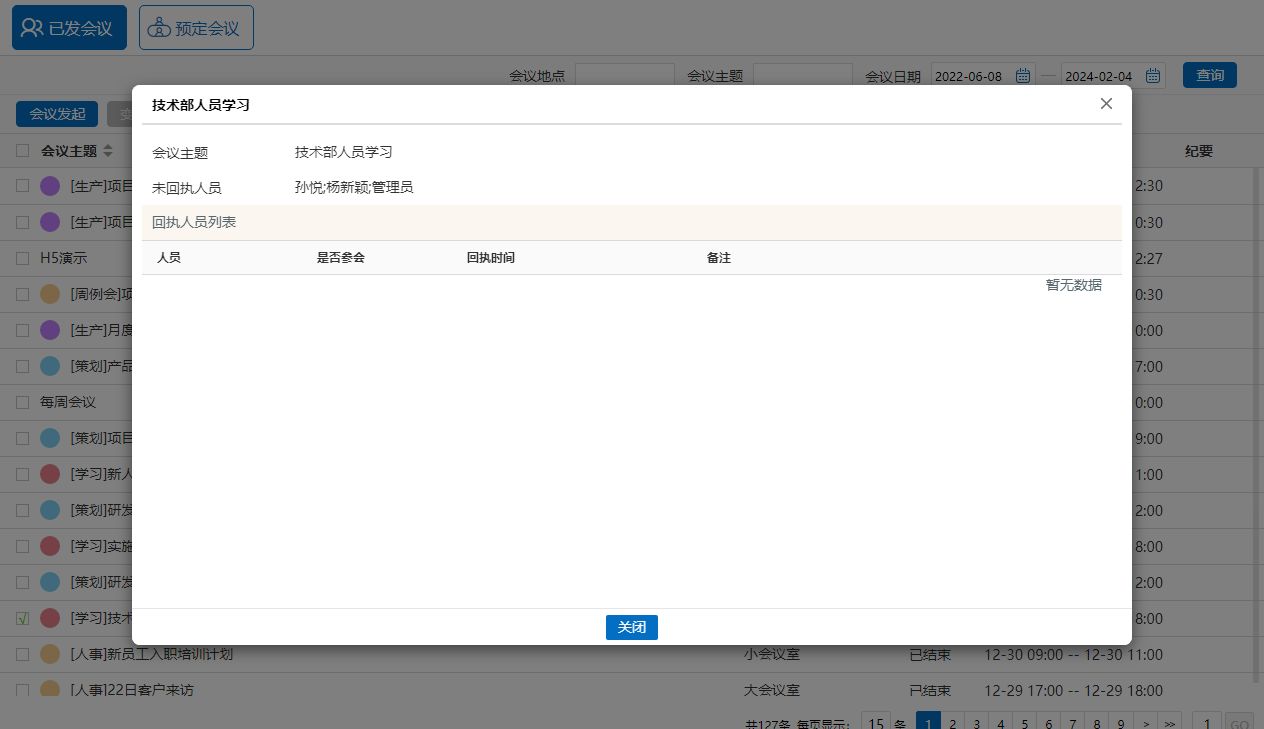1264x729 pixels.
Task: Click the sort arrows beside 会议主题 column
Action: tap(108, 151)
